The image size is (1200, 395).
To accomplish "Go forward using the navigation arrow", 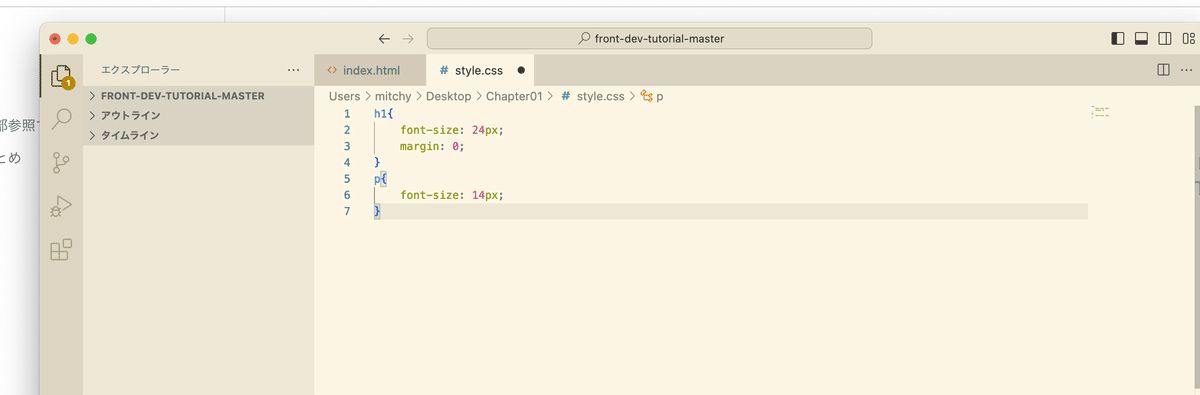I will point(407,38).
